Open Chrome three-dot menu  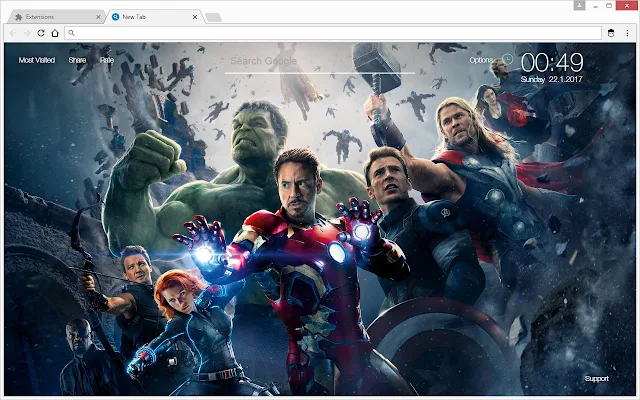(x=627, y=33)
